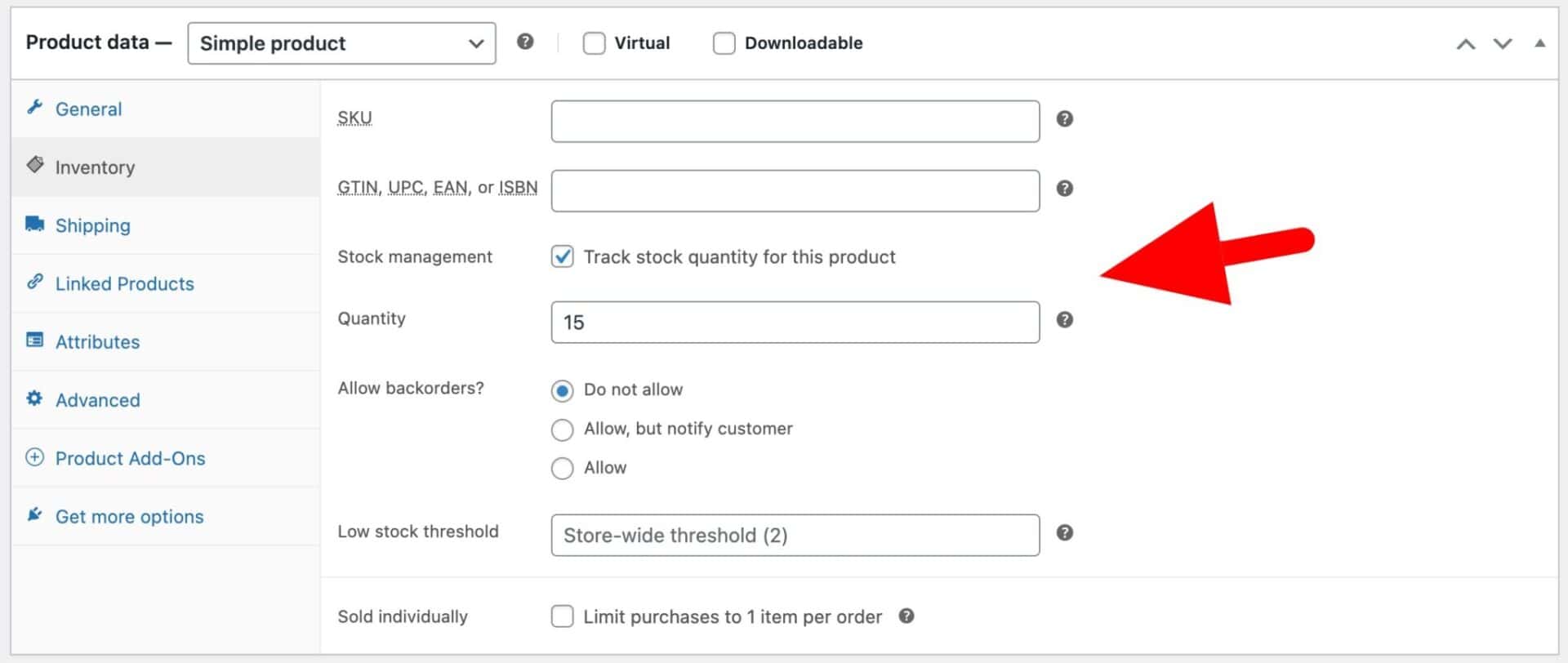This screenshot has width=1568, height=663.
Task: Click the General wrench icon
Action: 34,107
